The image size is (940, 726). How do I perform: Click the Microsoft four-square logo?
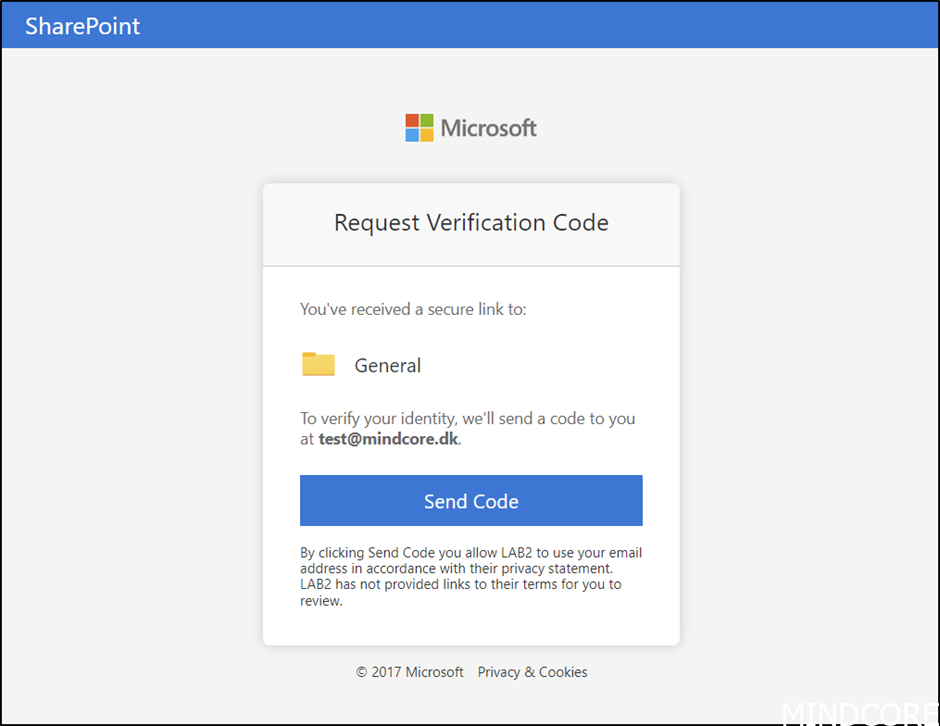click(419, 128)
